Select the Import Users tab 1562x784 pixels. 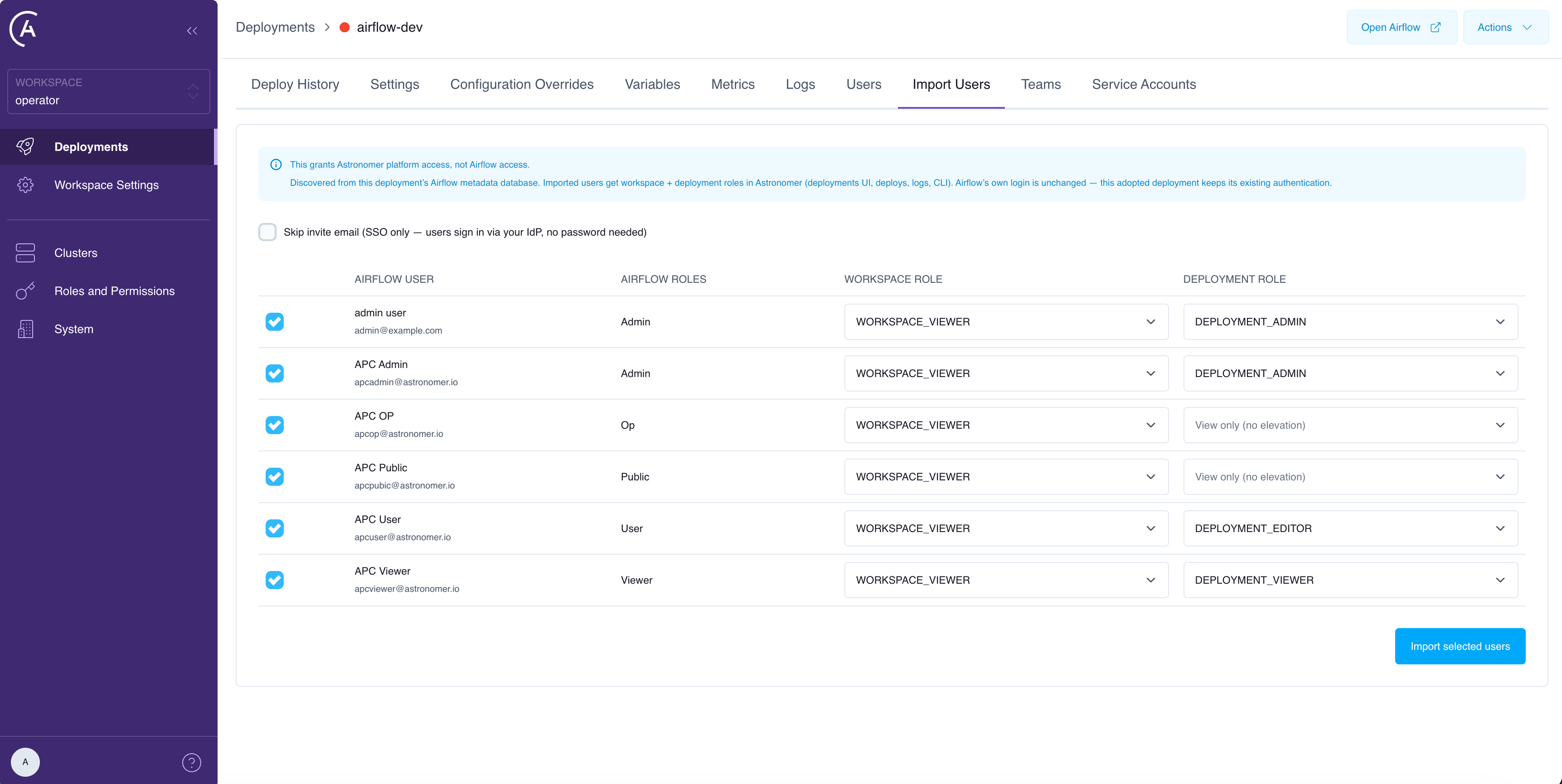click(x=951, y=84)
